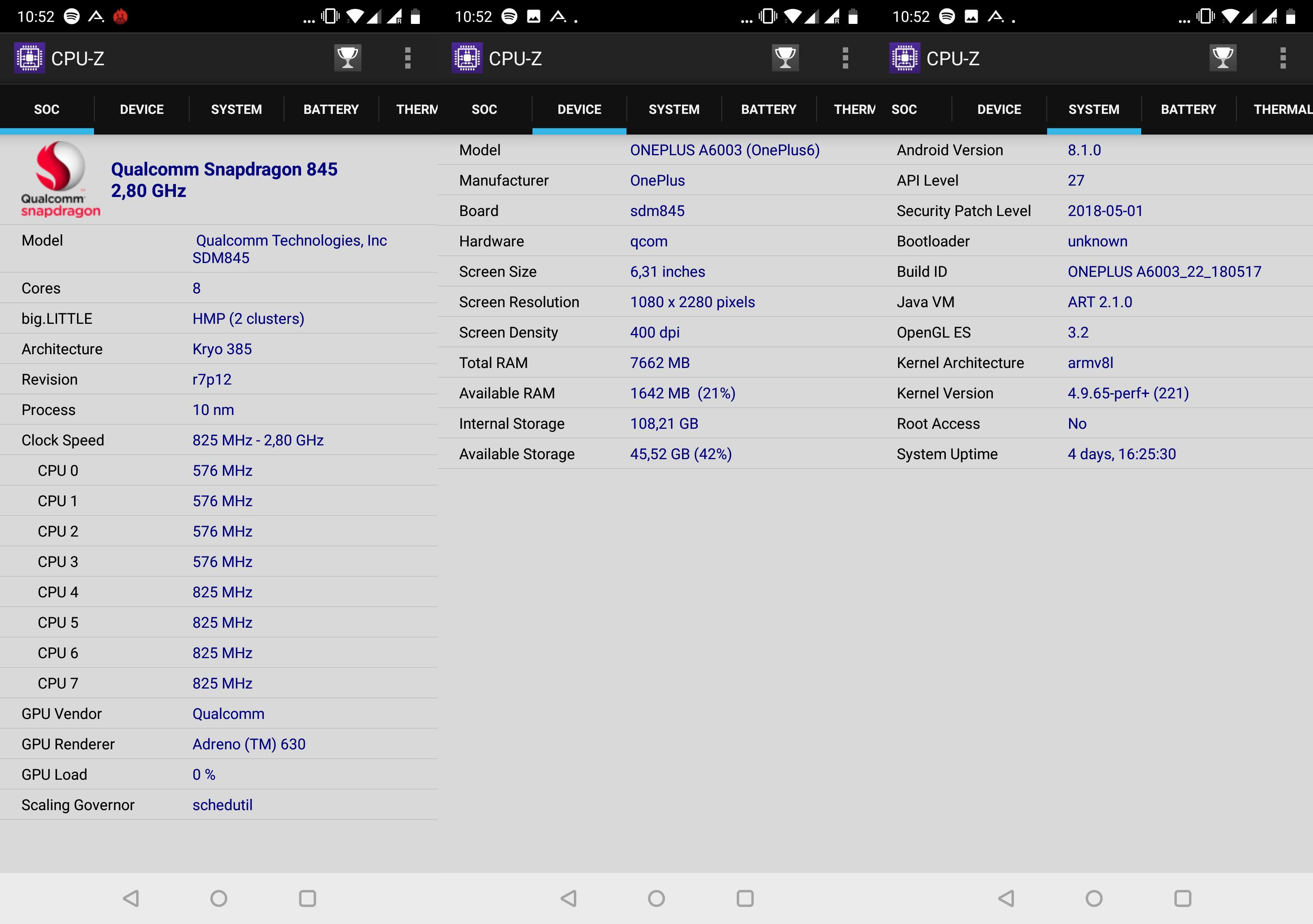This screenshot has height=924, width=1313.
Task: Open the THERMAL tab in the right screen
Action: tap(1275, 109)
